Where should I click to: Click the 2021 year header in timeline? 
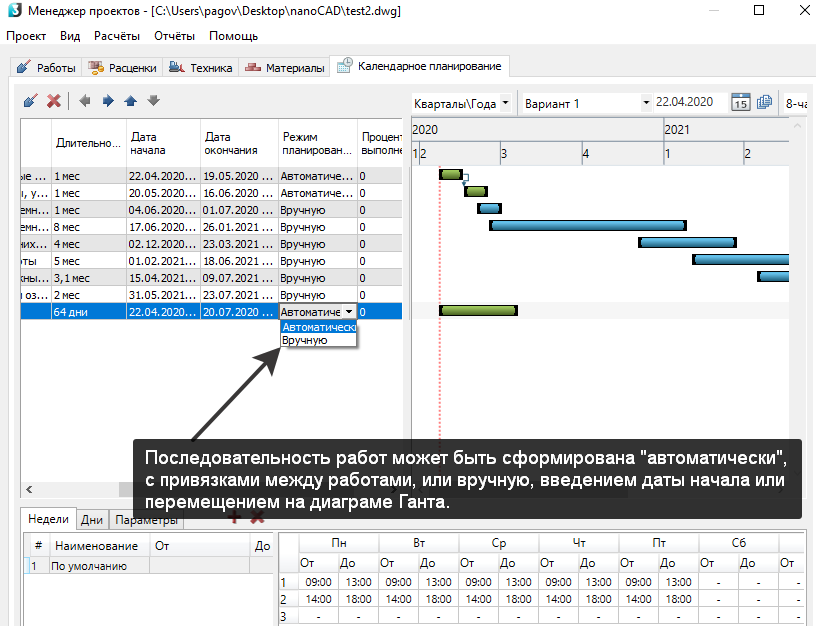[x=726, y=130]
